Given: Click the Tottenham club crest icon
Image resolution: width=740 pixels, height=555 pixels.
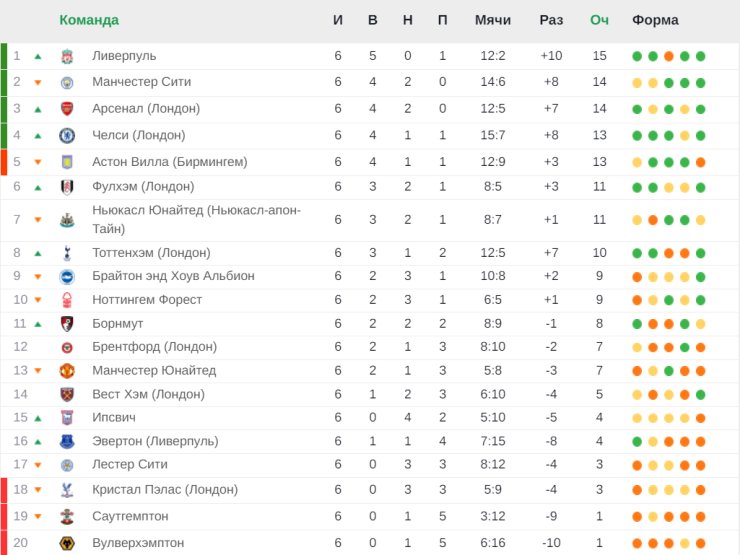Looking at the screenshot, I should point(67,253).
